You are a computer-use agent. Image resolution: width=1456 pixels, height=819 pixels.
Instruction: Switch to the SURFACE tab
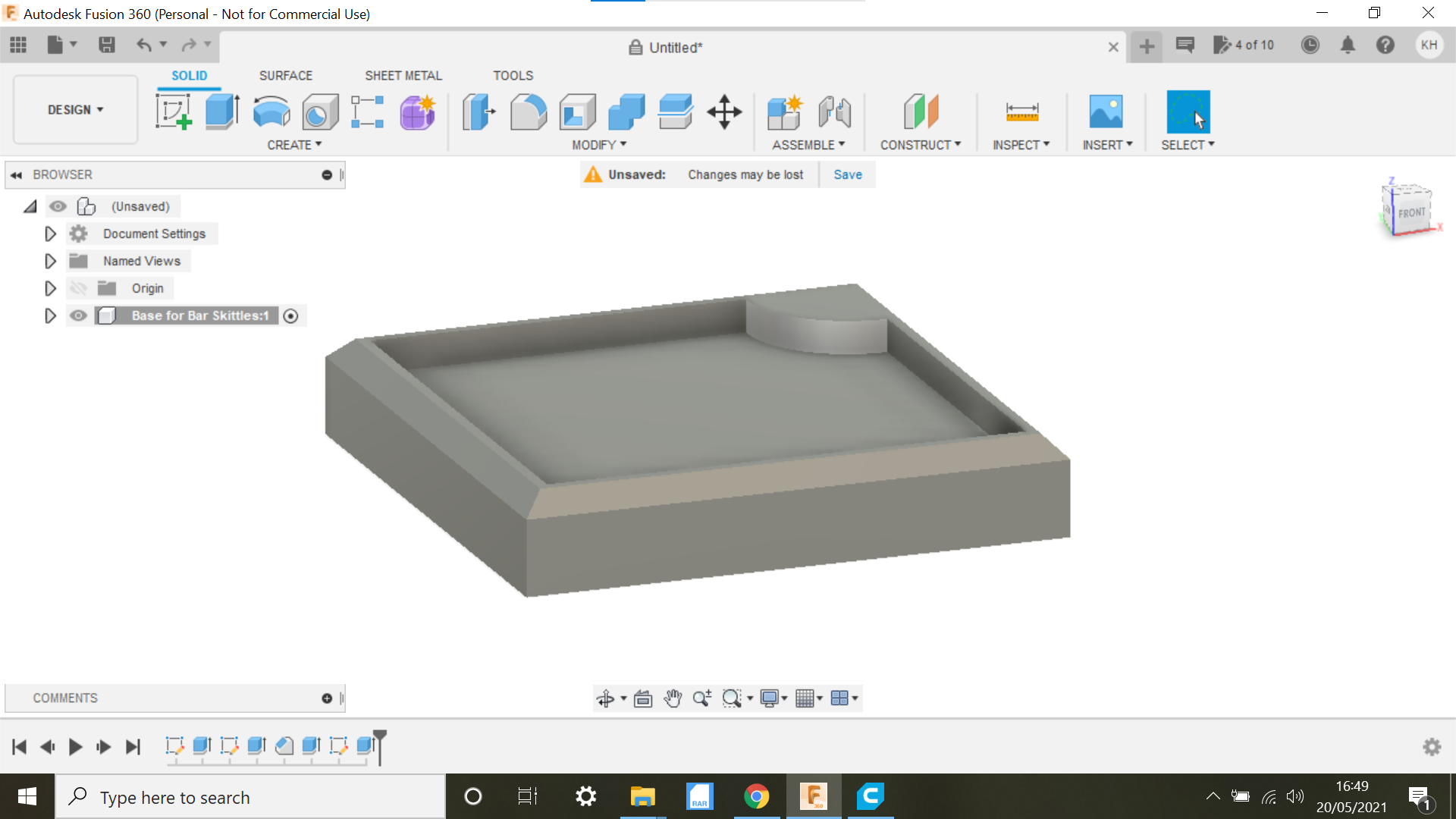point(285,76)
